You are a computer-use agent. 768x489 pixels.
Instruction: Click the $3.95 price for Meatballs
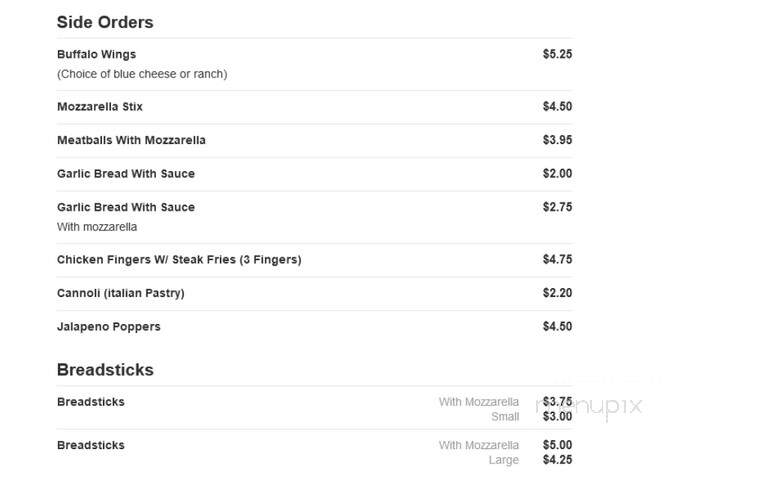(557, 140)
